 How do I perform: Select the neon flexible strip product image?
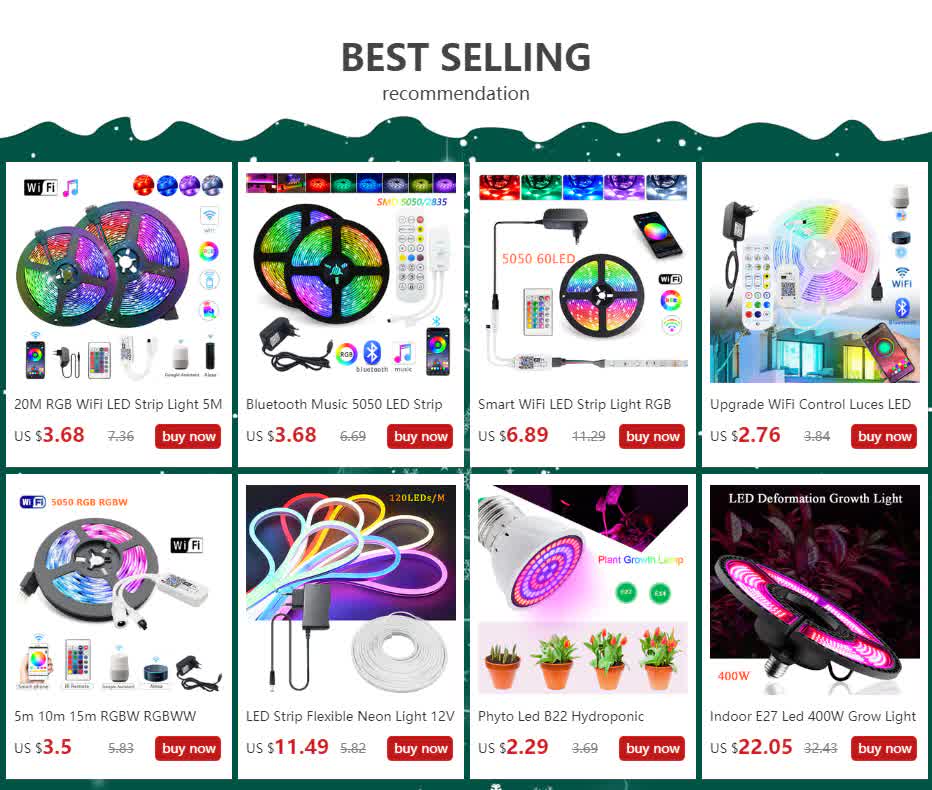point(351,590)
